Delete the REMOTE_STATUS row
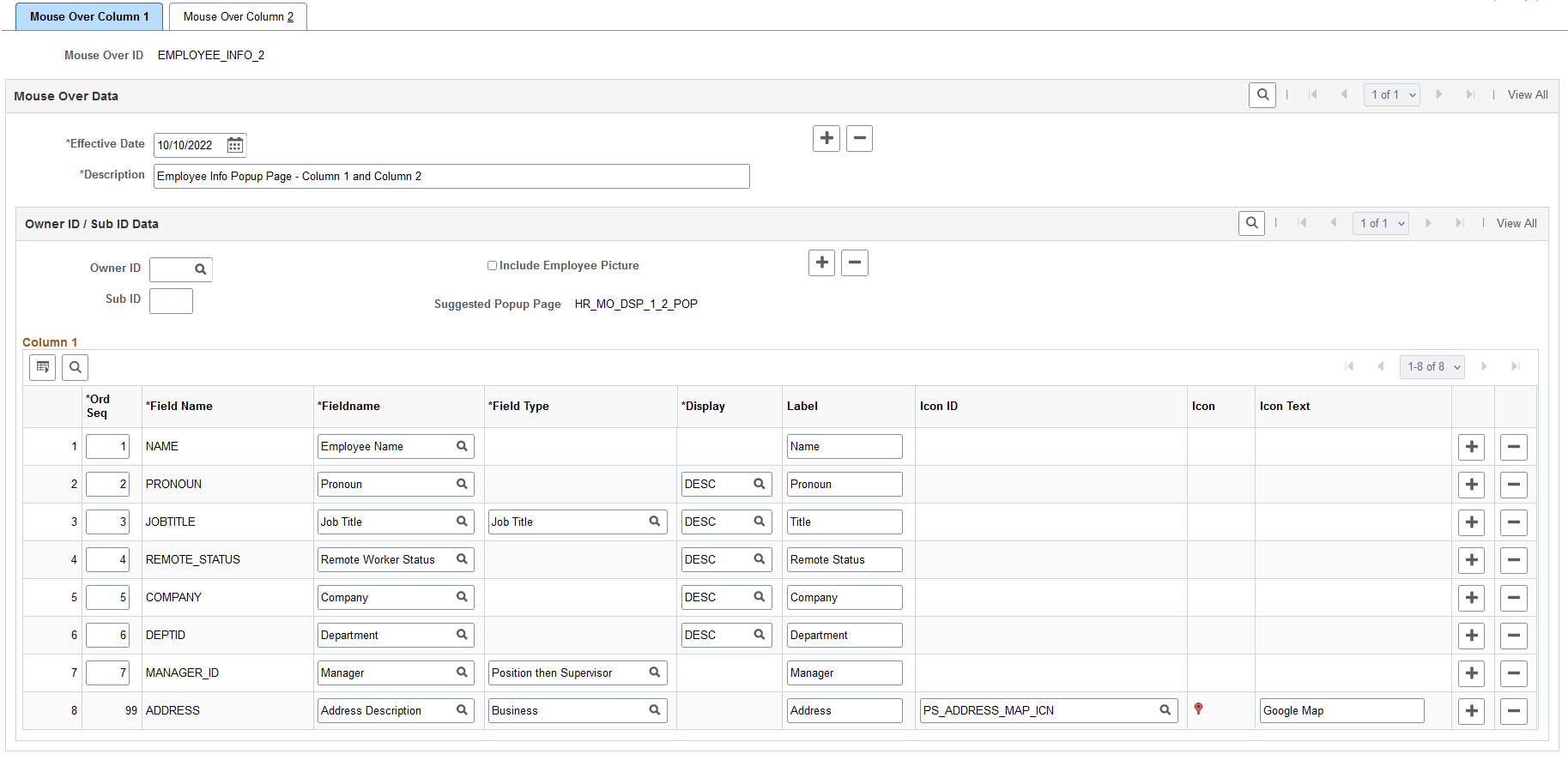The height and width of the screenshot is (760, 1568). (x=1514, y=560)
